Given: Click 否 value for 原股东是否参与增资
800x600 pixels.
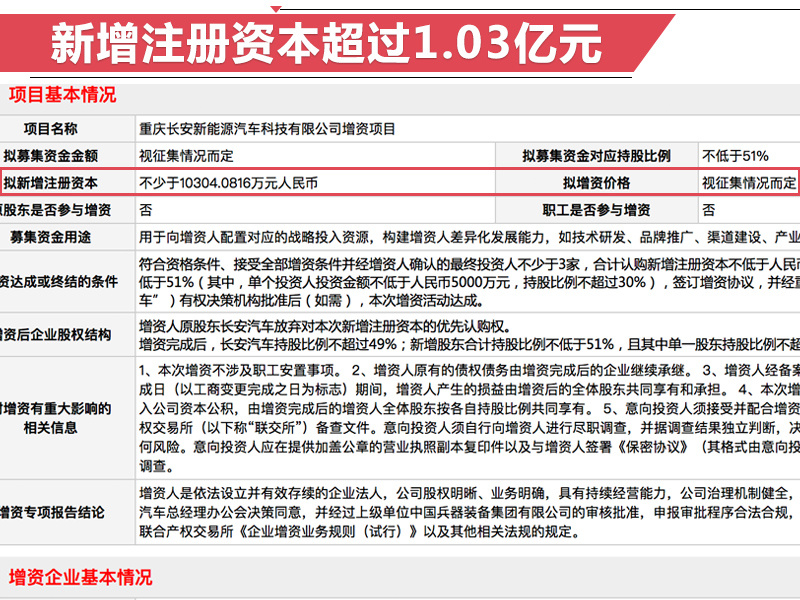Looking at the screenshot, I should click(145, 210).
